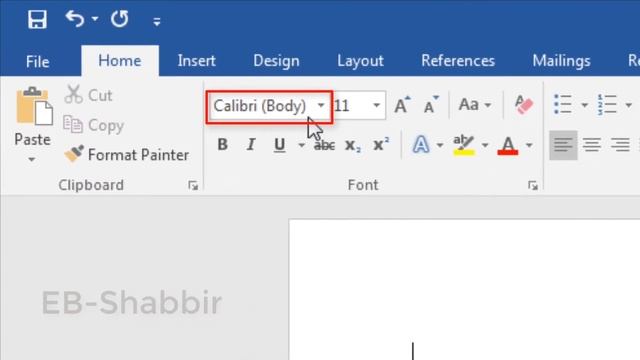
Task: Toggle Italic formatting
Action: [x=251, y=144]
